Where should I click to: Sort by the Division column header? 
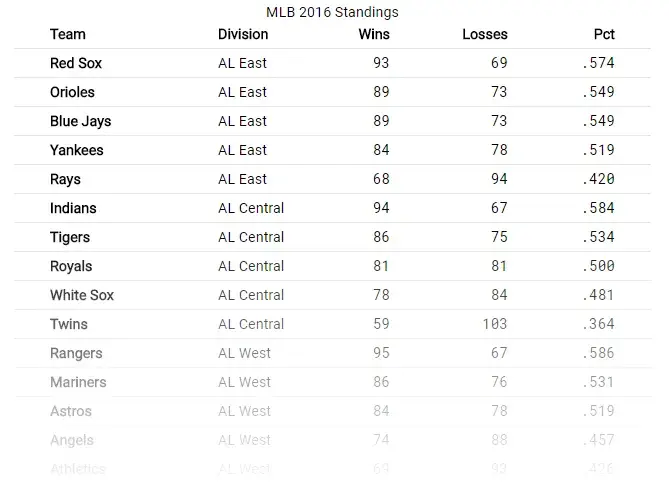click(243, 34)
